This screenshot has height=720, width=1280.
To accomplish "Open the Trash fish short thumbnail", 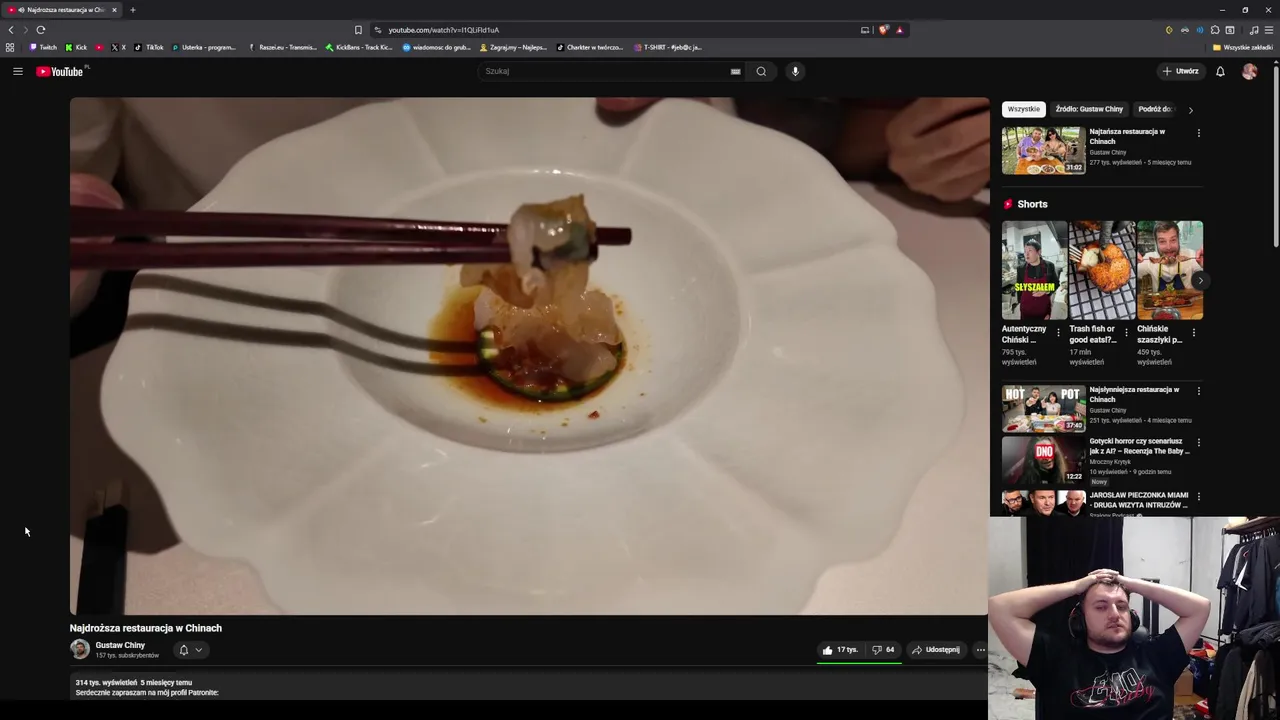I will click(x=1102, y=270).
